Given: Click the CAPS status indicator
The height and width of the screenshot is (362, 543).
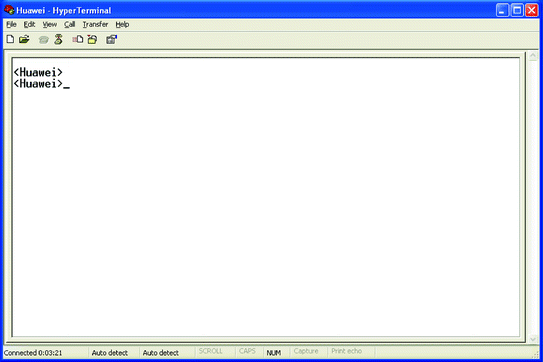Looking at the screenshot, I should click(x=247, y=351).
